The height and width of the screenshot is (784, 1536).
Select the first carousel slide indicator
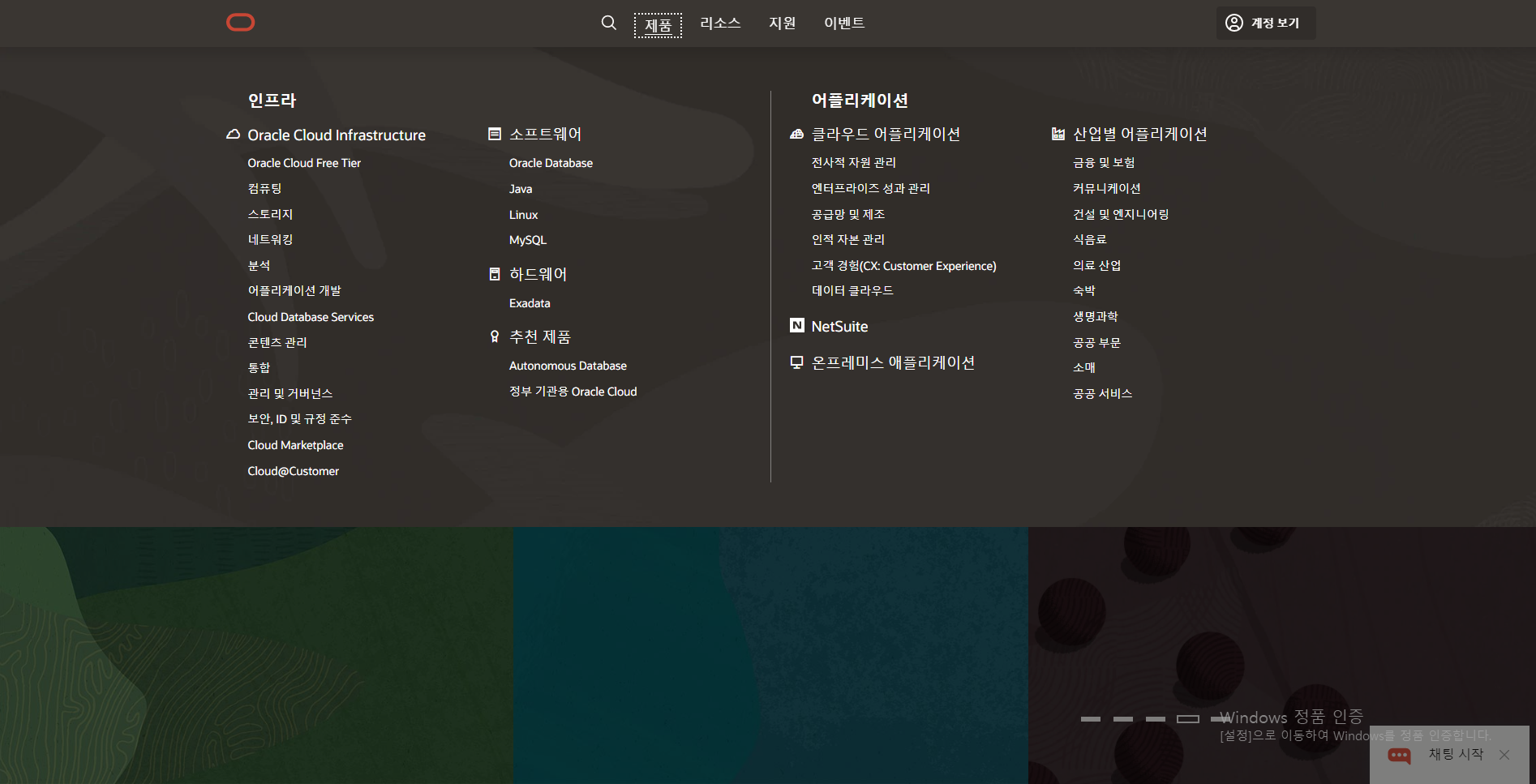(1091, 719)
